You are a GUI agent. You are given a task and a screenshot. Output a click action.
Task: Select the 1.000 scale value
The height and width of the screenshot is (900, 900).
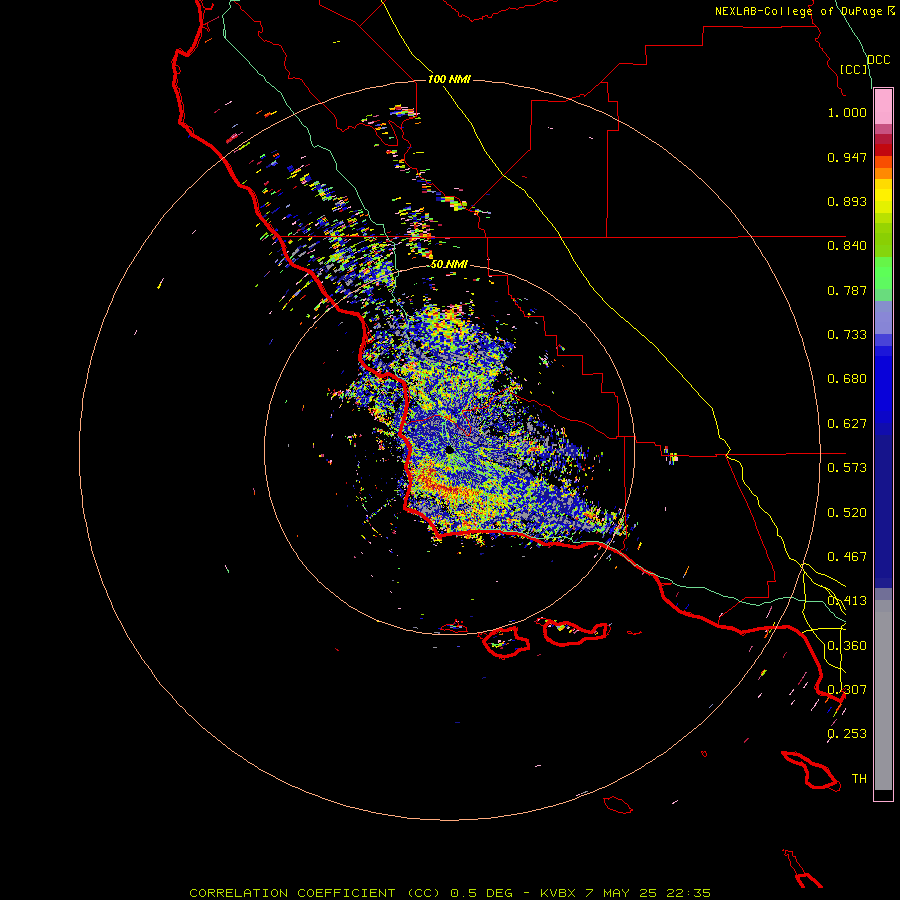pyautogui.click(x=847, y=112)
